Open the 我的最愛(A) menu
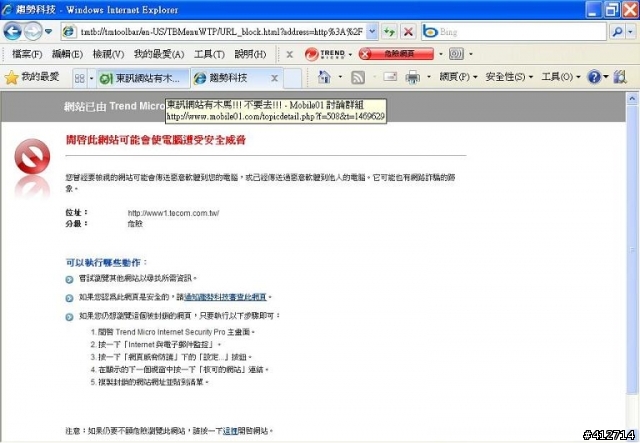640x443 pixels. pyautogui.click(x=159, y=54)
